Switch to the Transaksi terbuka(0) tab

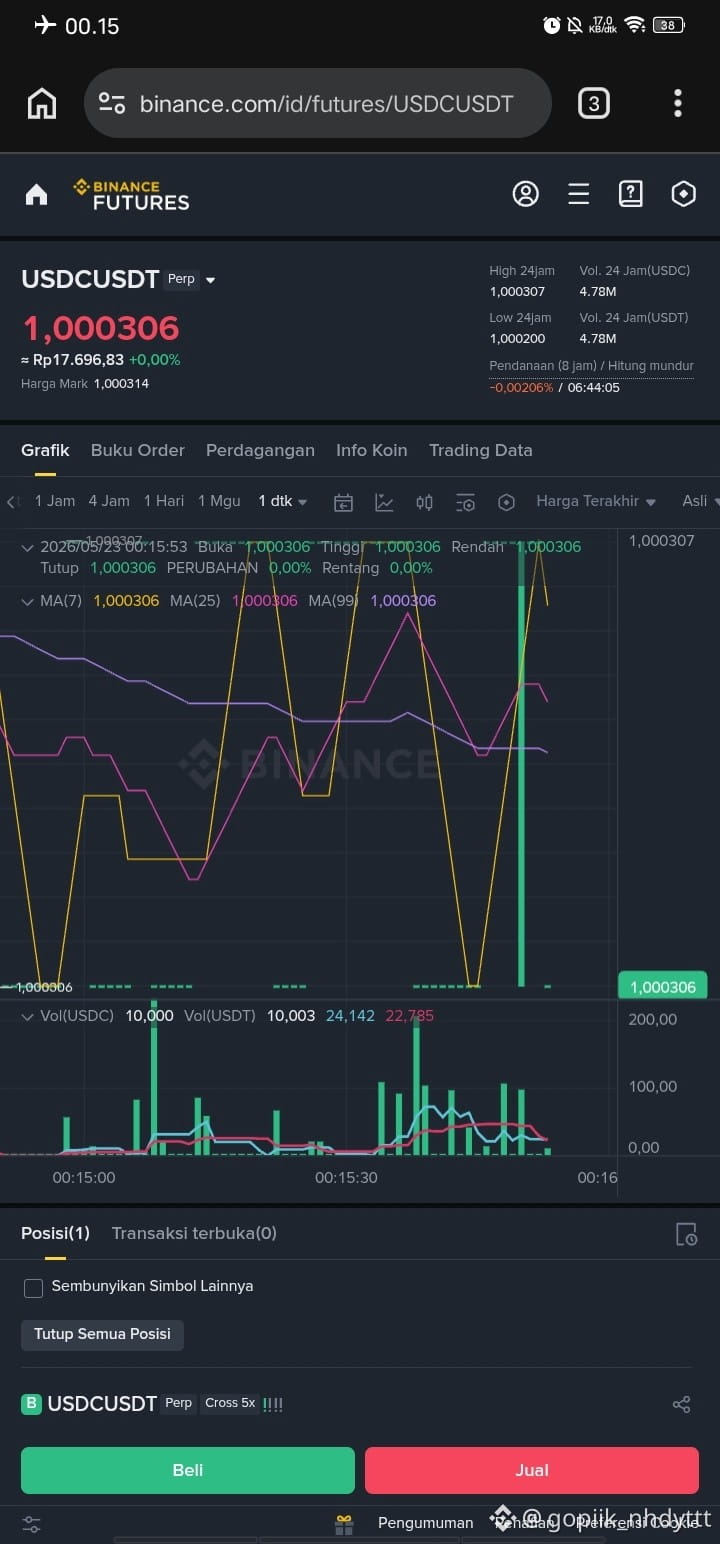(194, 1233)
